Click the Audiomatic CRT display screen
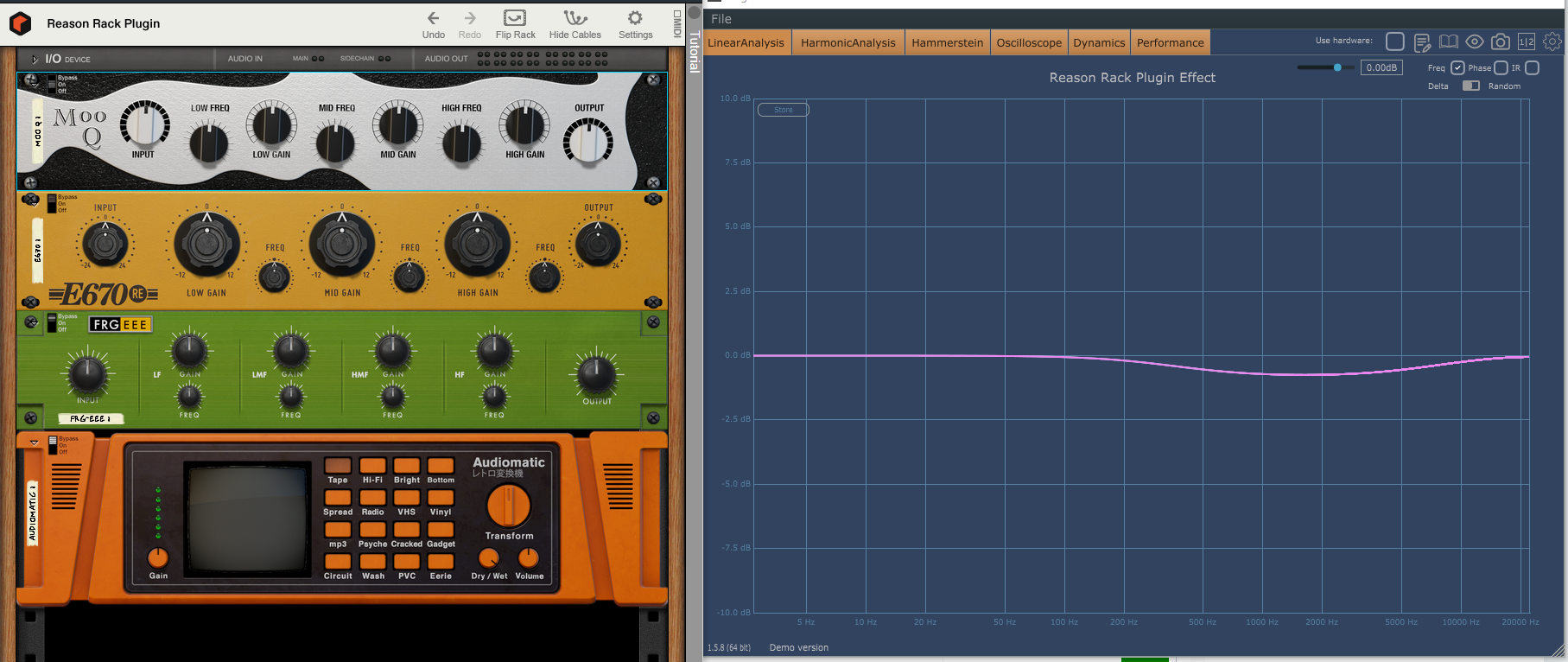 [249, 519]
